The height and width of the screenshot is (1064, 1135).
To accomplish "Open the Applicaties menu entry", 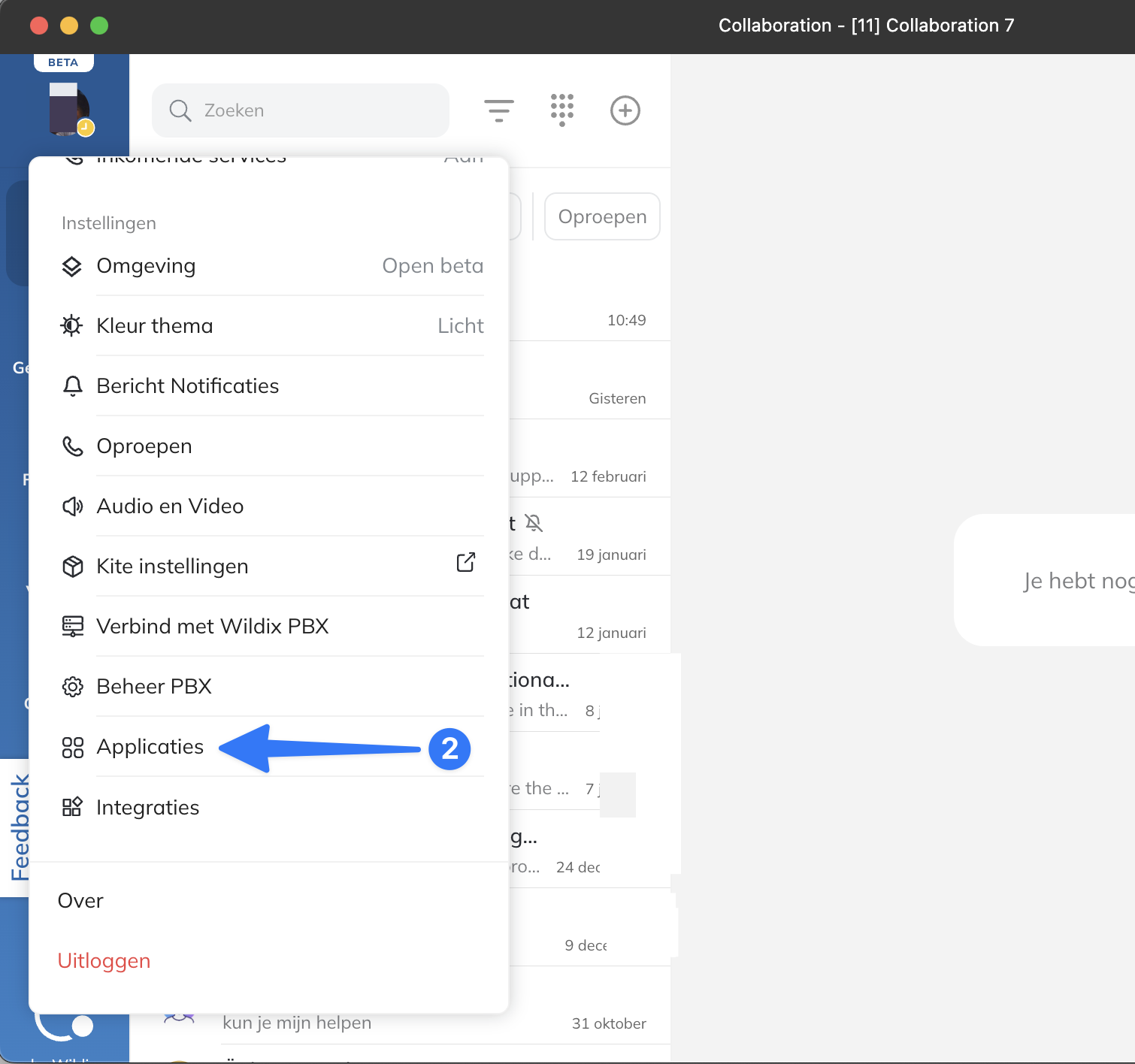I will [x=150, y=747].
